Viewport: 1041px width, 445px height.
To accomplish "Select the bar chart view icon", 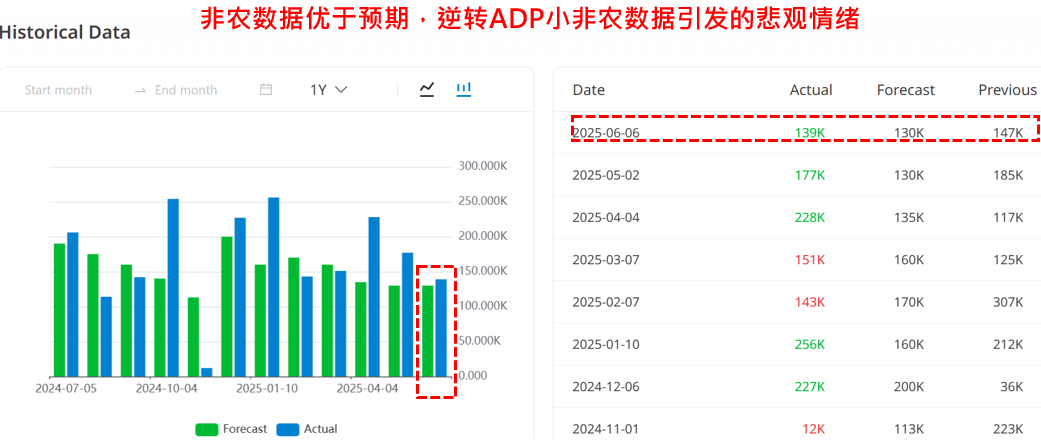I will click(464, 89).
